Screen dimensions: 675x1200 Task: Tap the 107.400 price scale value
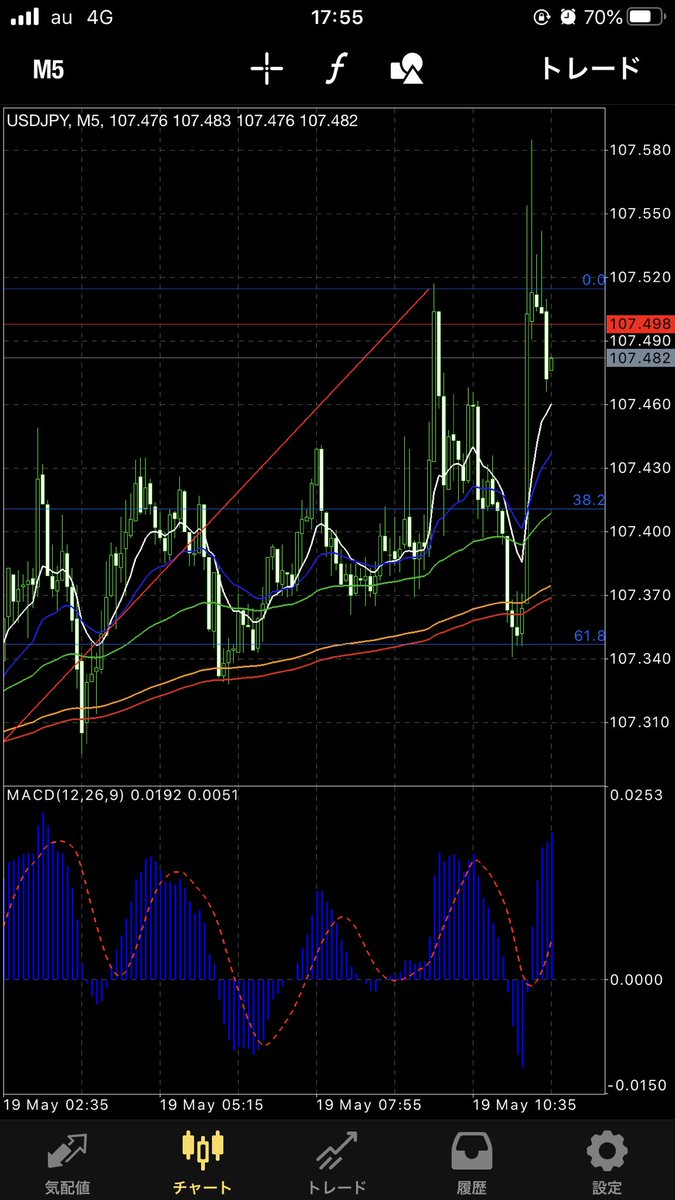(x=640, y=531)
